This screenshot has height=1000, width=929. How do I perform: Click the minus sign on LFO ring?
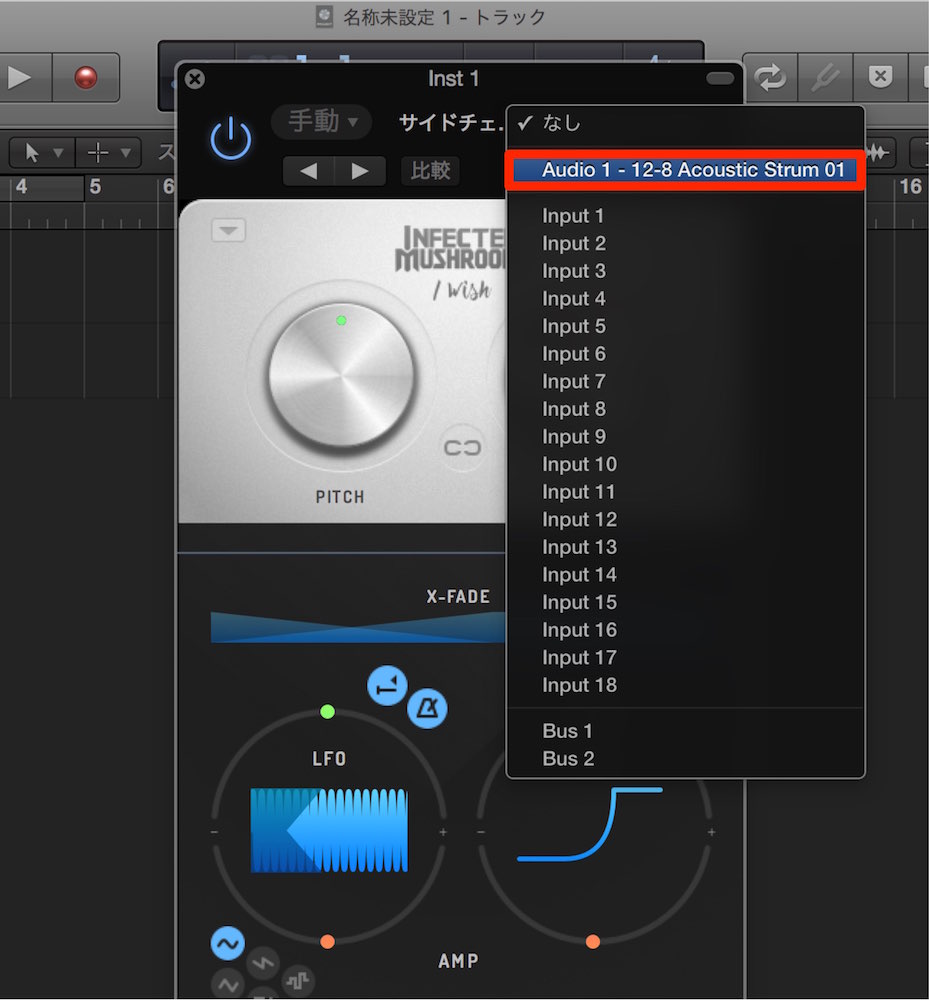pos(214,832)
